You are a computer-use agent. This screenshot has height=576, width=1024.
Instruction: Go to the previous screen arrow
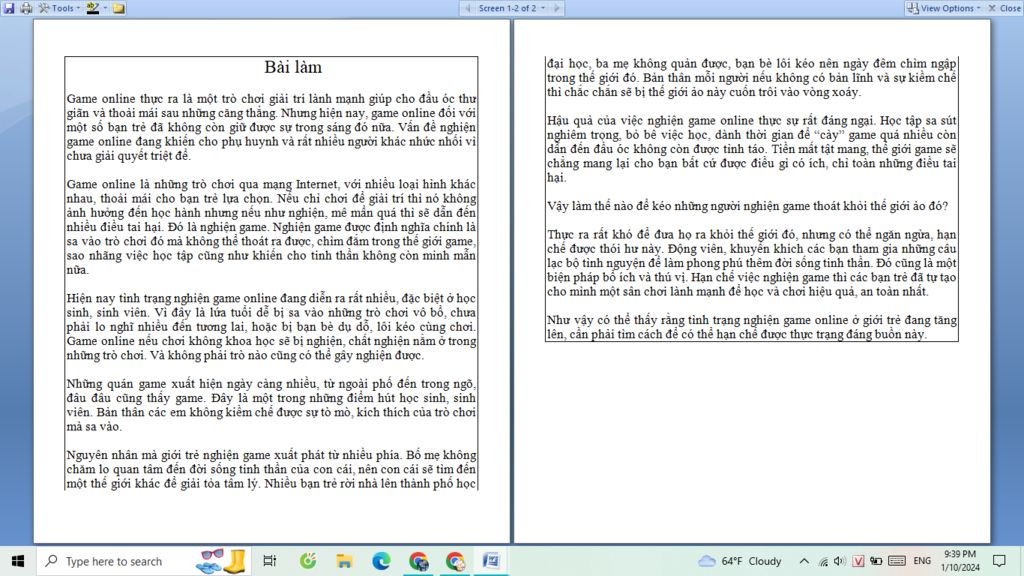click(468, 8)
